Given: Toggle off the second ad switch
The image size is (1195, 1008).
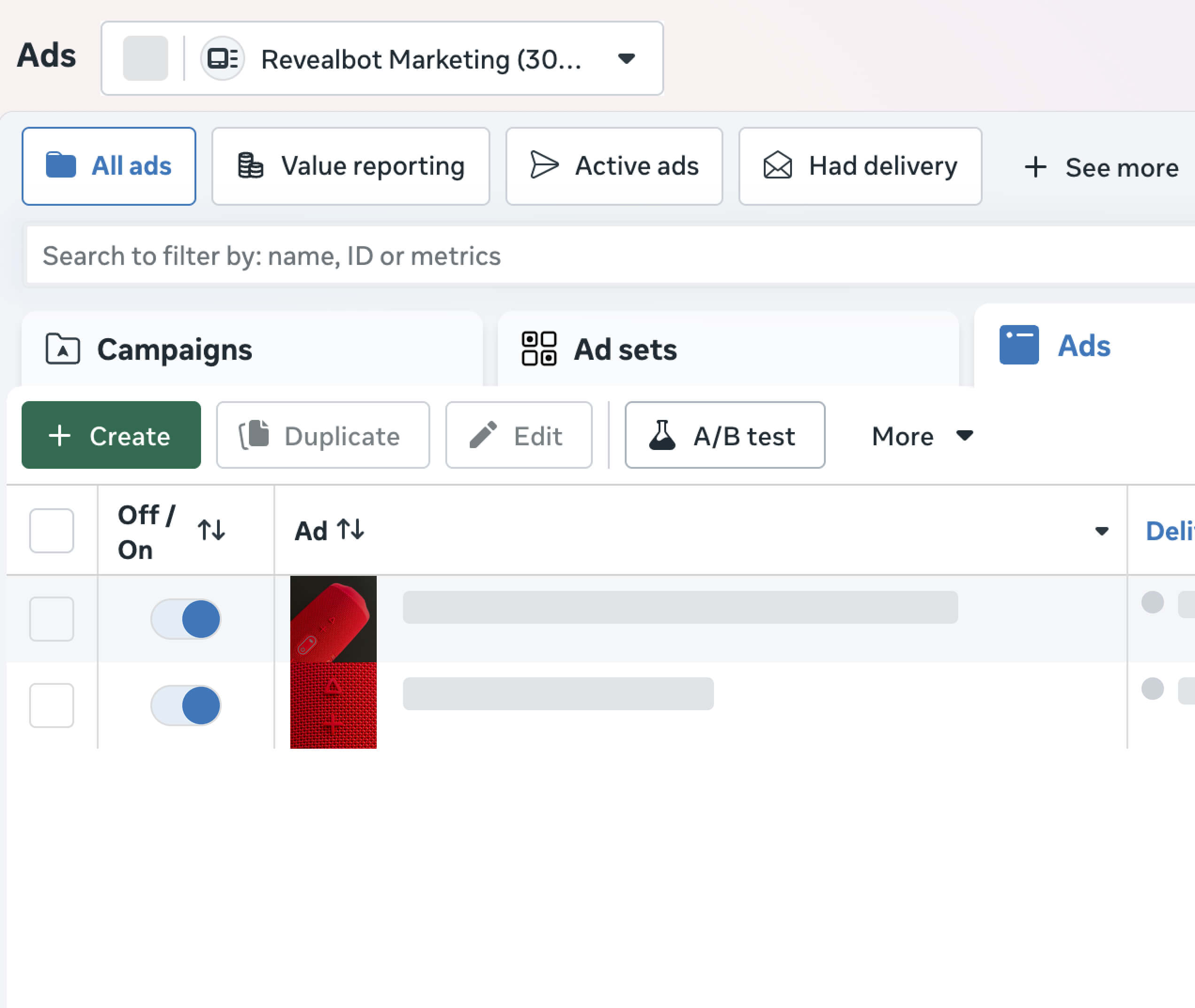Looking at the screenshot, I should point(186,706).
